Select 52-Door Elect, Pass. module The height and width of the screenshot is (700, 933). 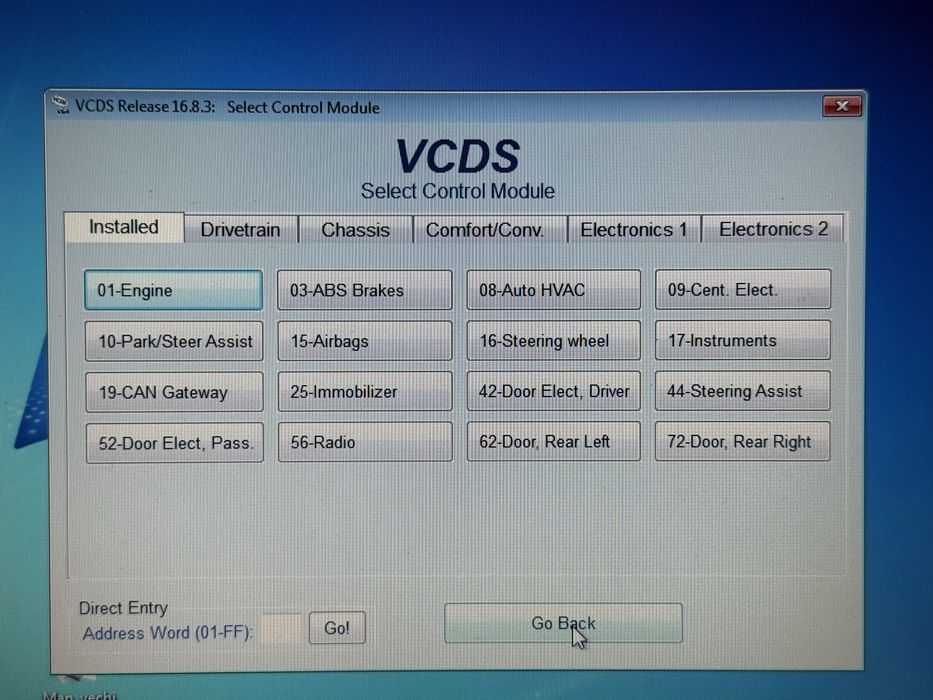tap(174, 443)
